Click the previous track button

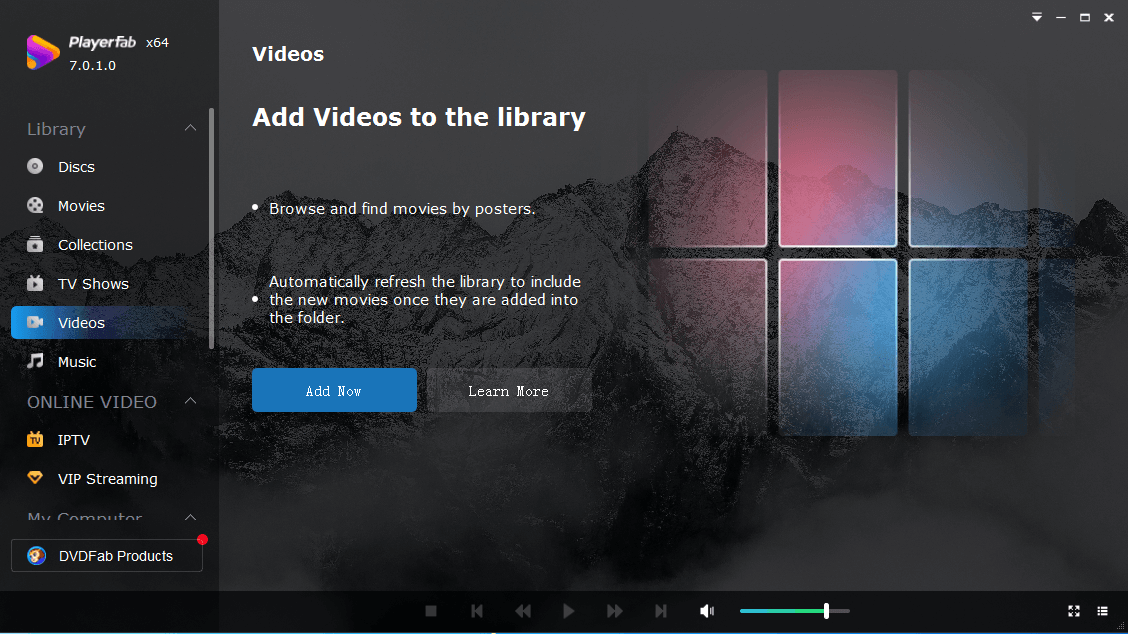click(x=477, y=611)
